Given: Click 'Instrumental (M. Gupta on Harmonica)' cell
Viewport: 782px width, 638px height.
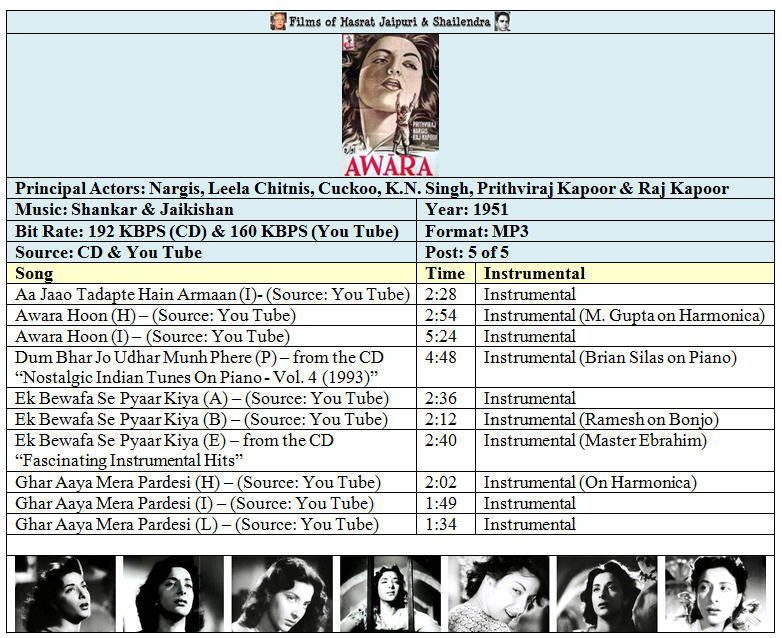Looking at the screenshot, I should pyautogui.click(x=624, y=315).
